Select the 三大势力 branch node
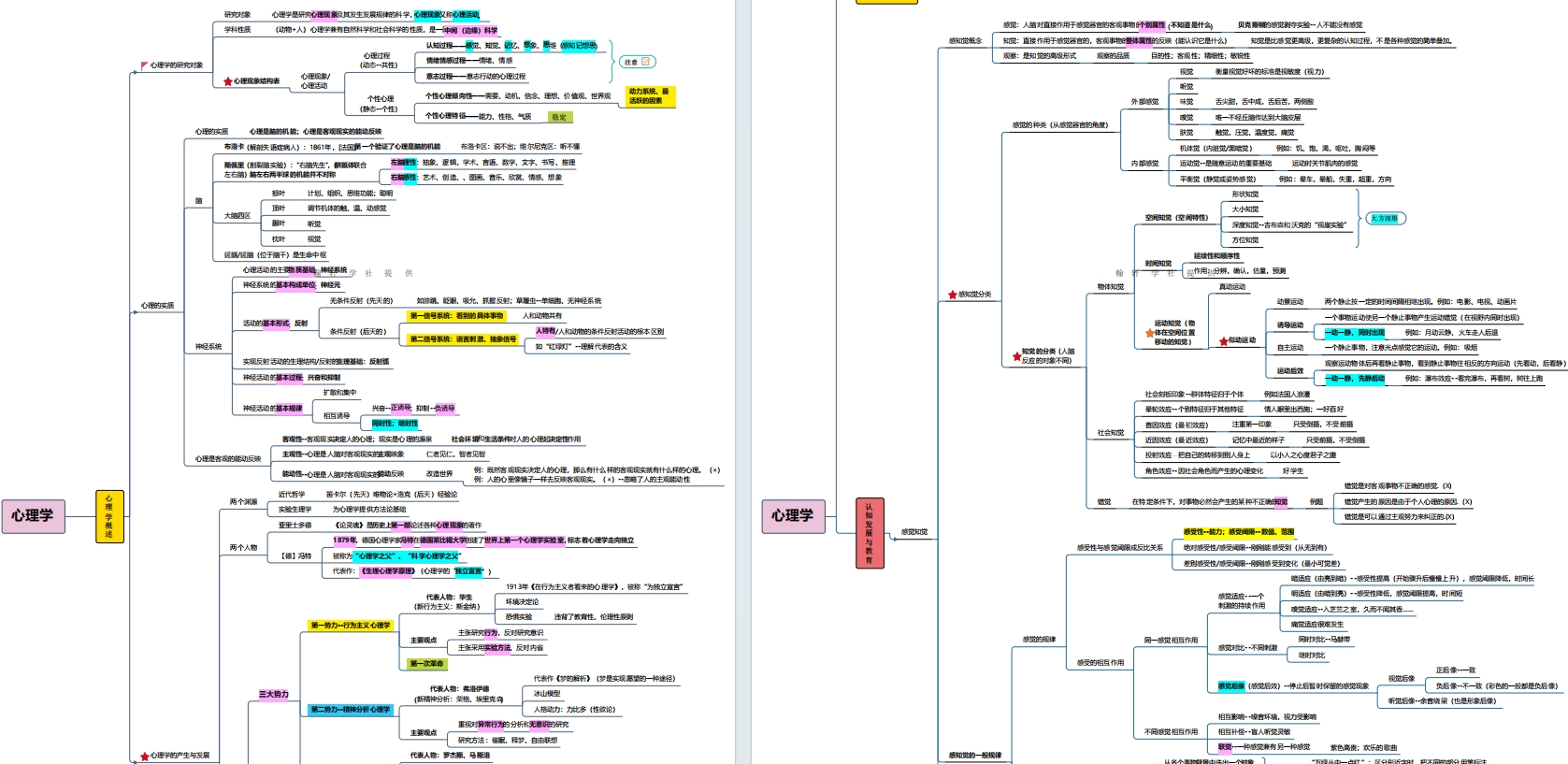 click(274, 694)
